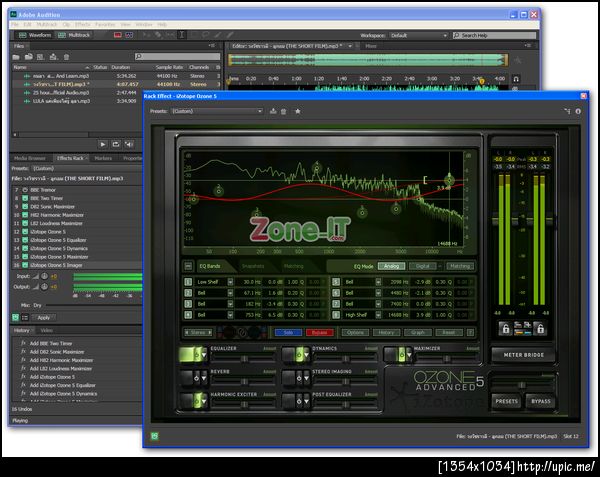Viewport: 600px width, 477px height.
Task: Toggle the green power button in Rack Effect footer
Action: point(155,436)
